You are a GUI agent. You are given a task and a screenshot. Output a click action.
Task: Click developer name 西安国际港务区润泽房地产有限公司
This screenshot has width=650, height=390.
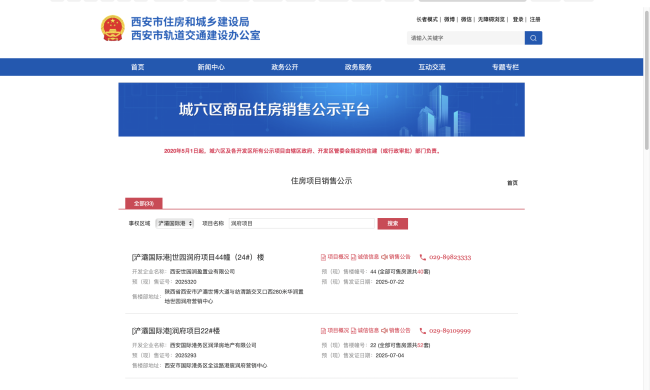tap(213, 345)
